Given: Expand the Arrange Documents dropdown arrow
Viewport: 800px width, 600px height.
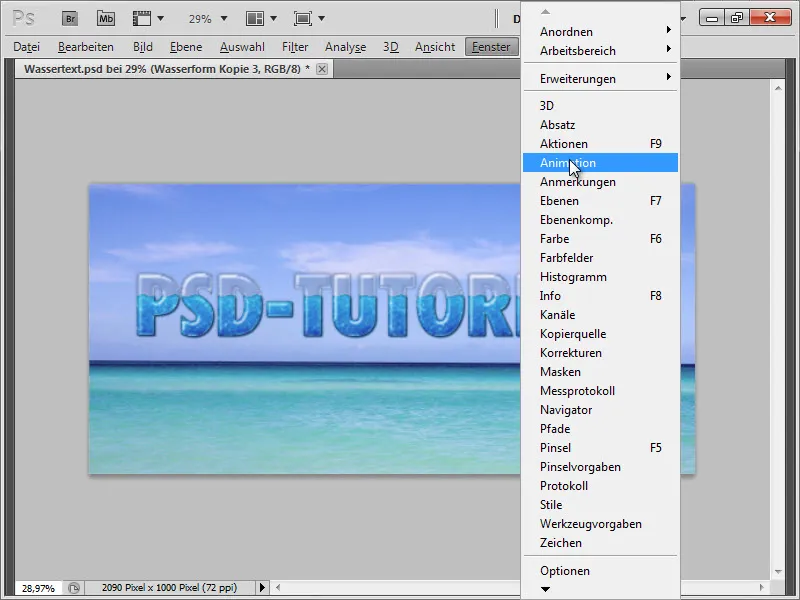Looking at the screenshot, I should click(x=273, y=19).
